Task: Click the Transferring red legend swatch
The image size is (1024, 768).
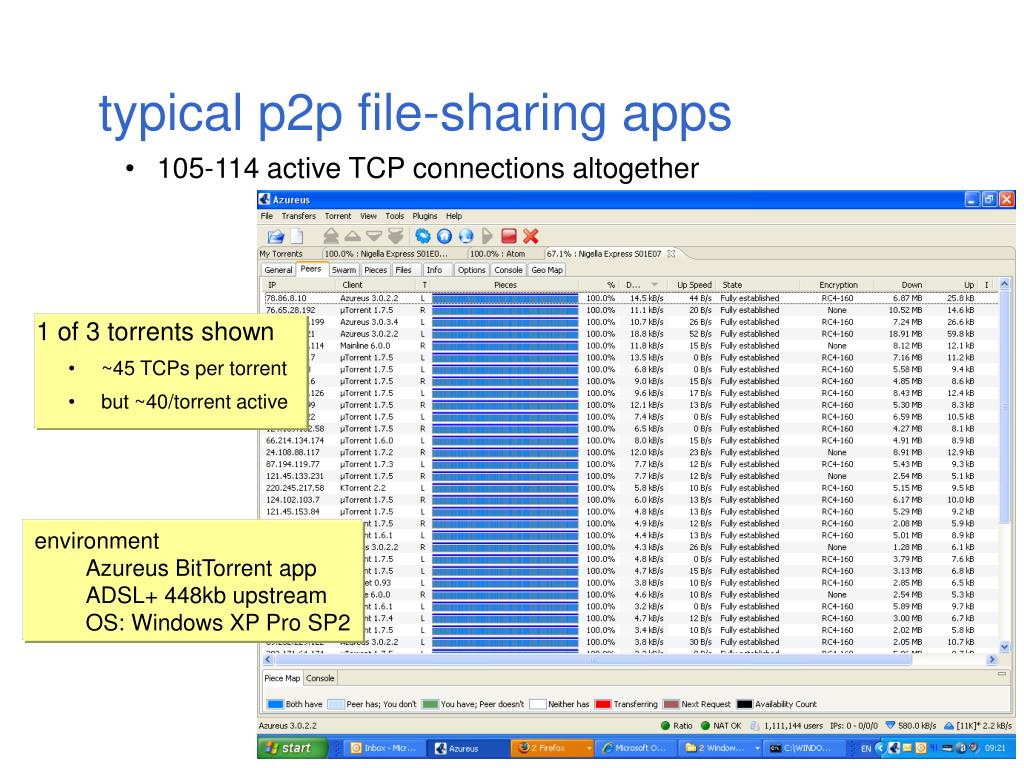Action: 603,704
